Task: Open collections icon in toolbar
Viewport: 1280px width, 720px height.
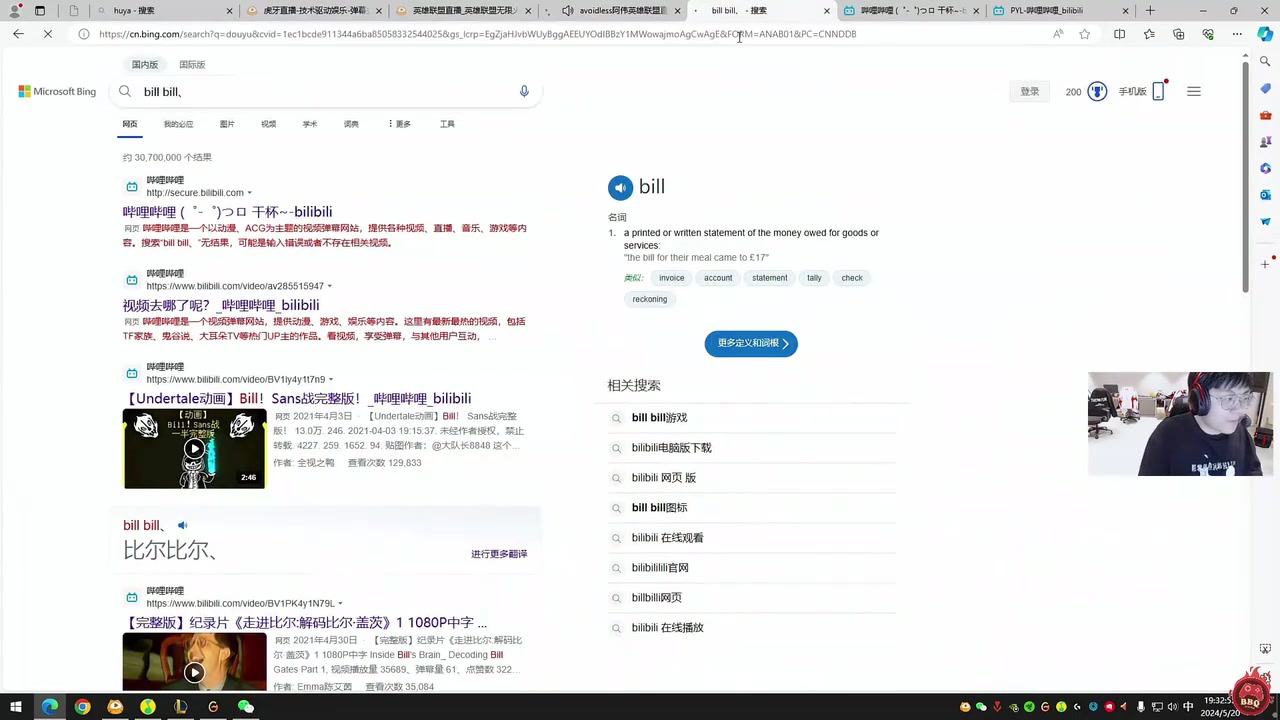Action: coord(1179,34)
